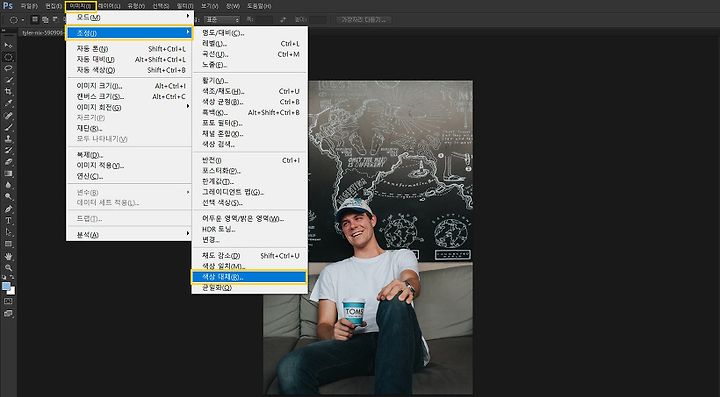
Task: Select the Gradient tool
Action: [8, 173]
